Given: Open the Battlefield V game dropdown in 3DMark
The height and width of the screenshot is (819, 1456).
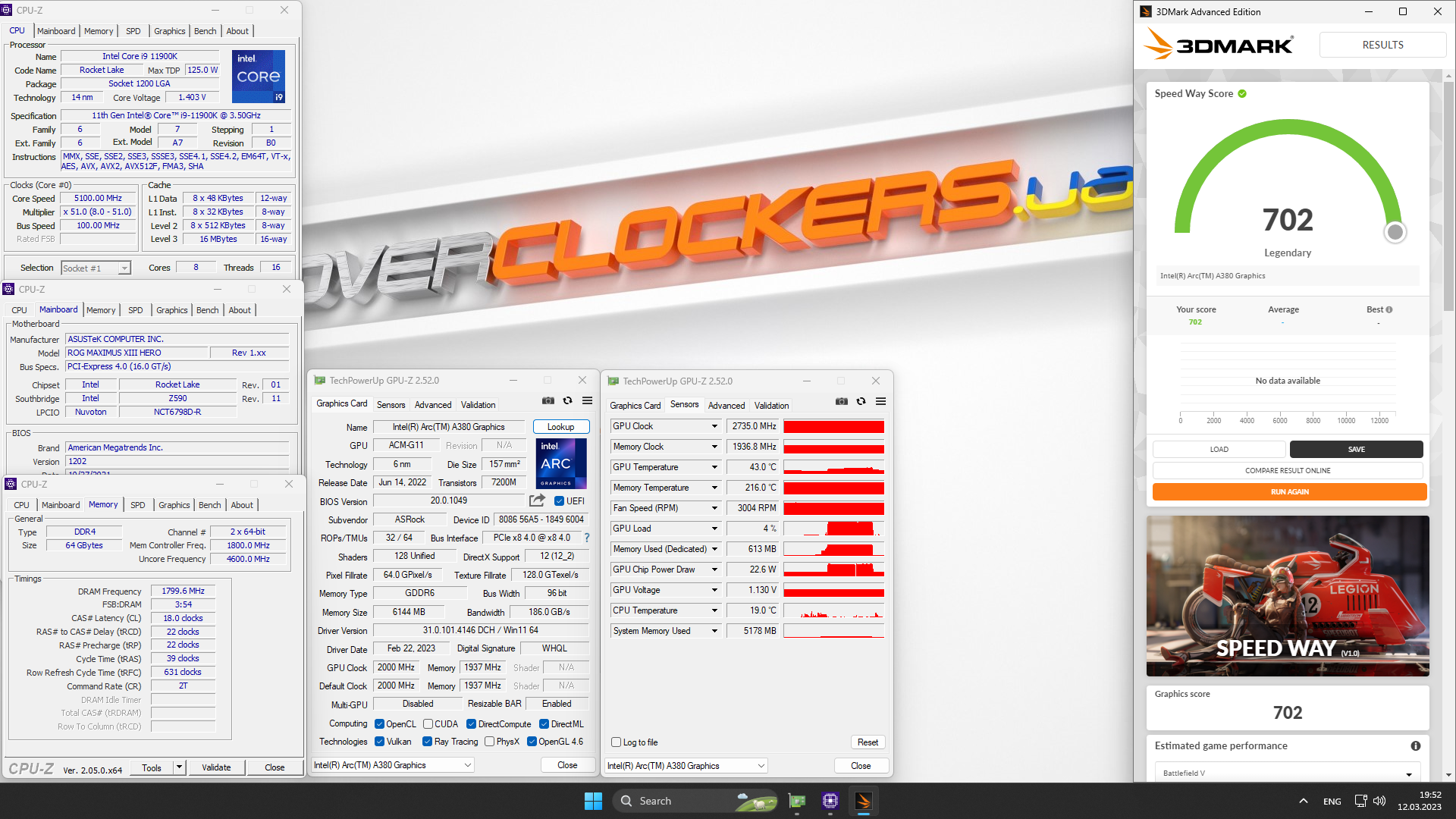Looking at the screenshot, I should pyautogui.click(x=1287, y=773).
